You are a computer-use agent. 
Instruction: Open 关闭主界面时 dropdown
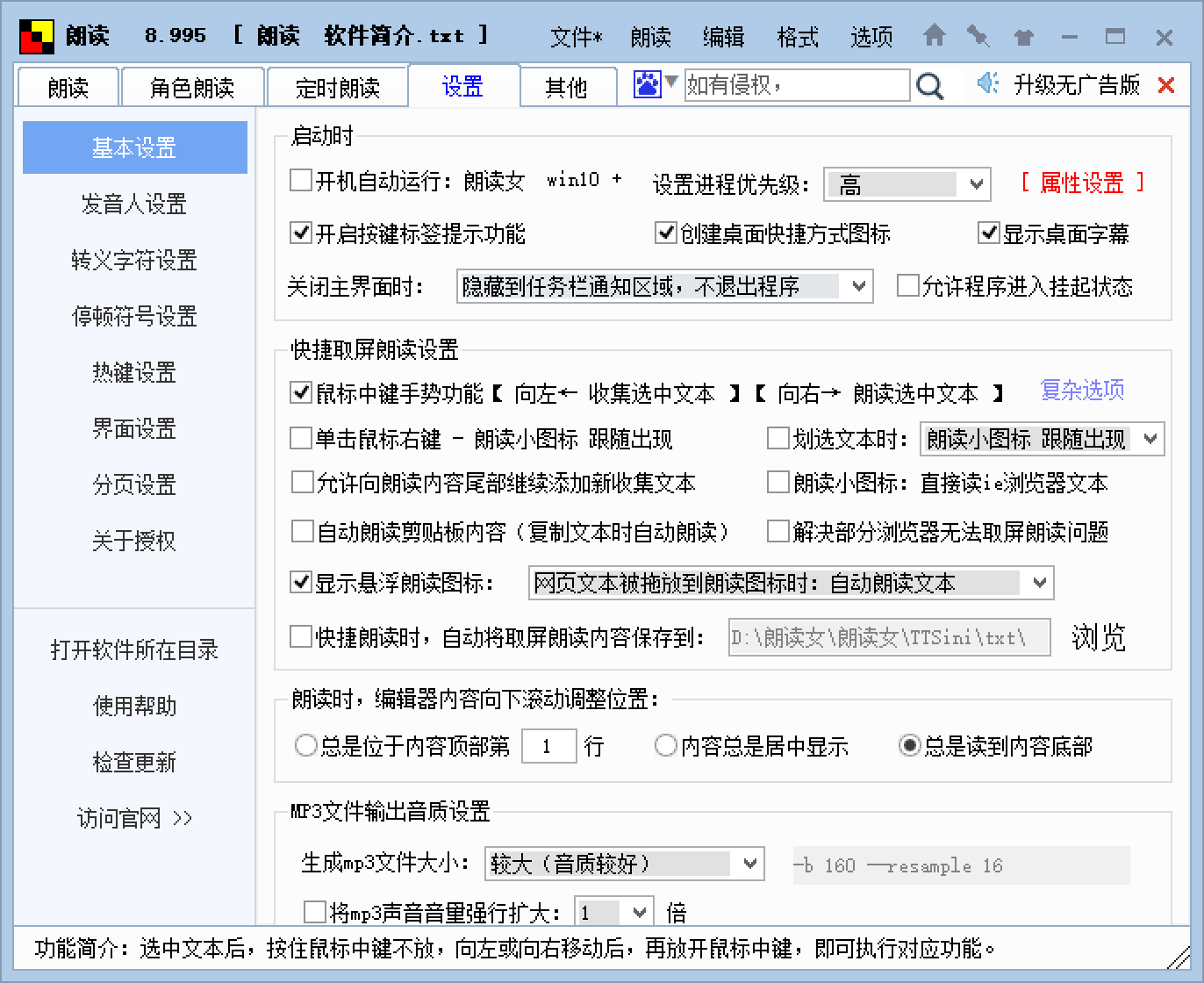664,286
